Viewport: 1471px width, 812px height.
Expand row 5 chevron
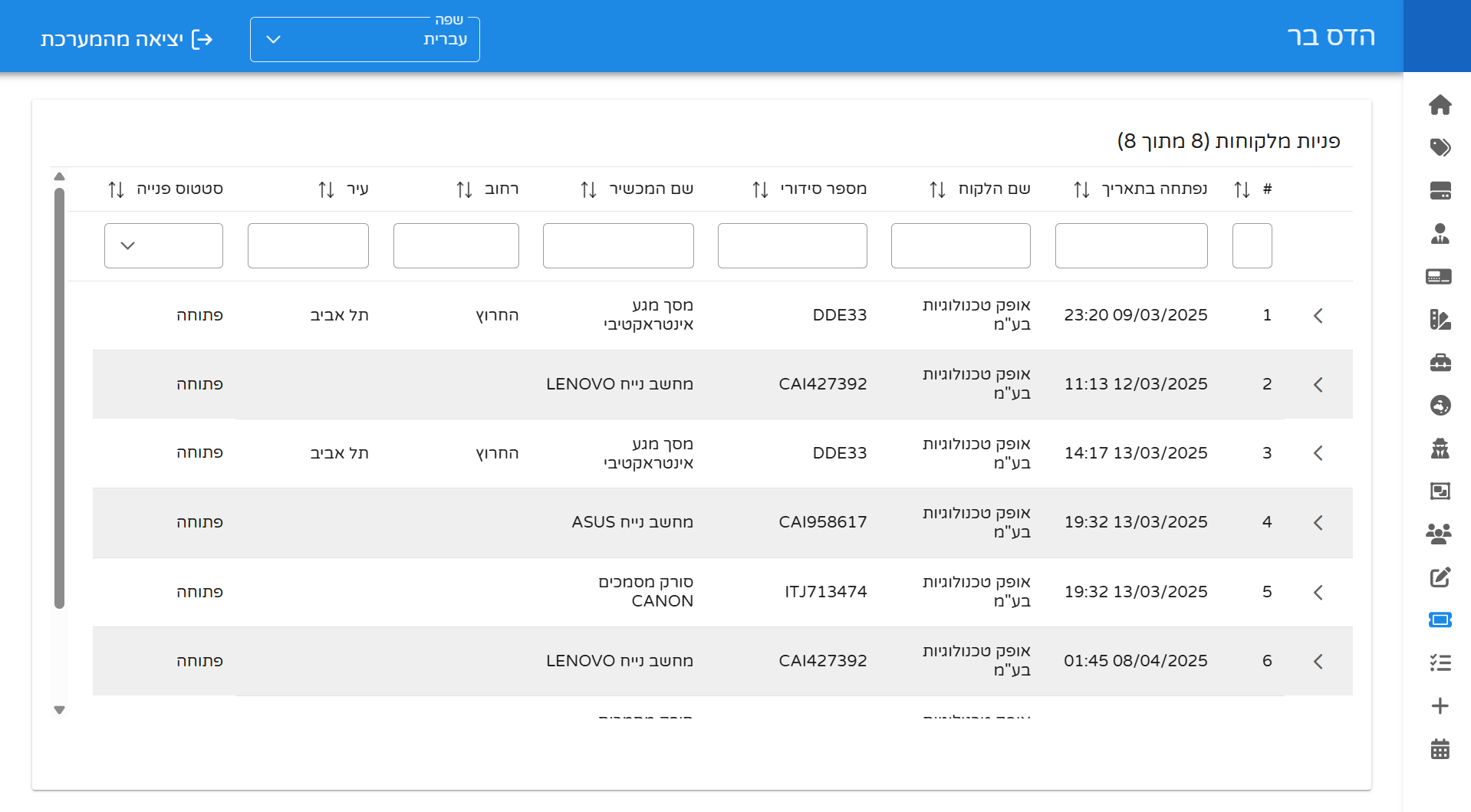pos(1318,592)
